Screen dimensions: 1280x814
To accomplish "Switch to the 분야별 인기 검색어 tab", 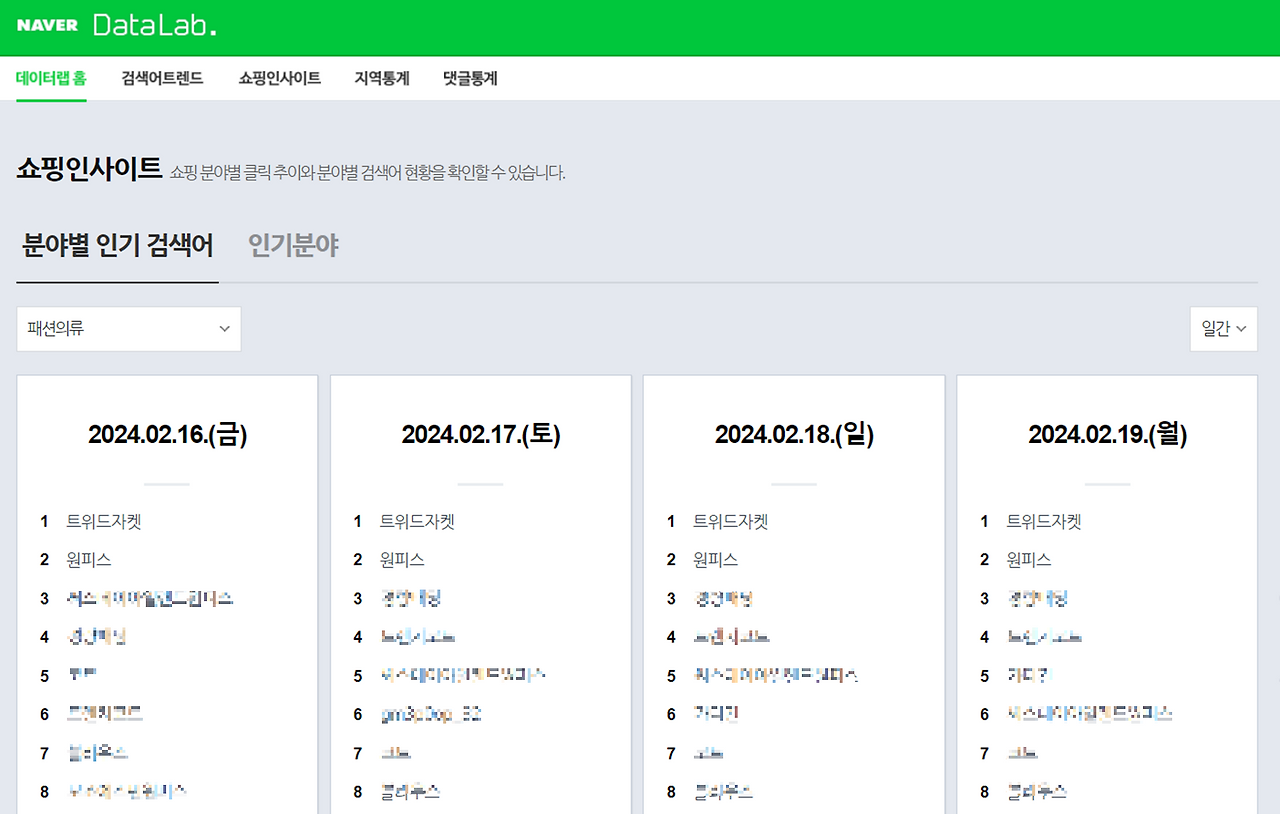I will point(118,246).
